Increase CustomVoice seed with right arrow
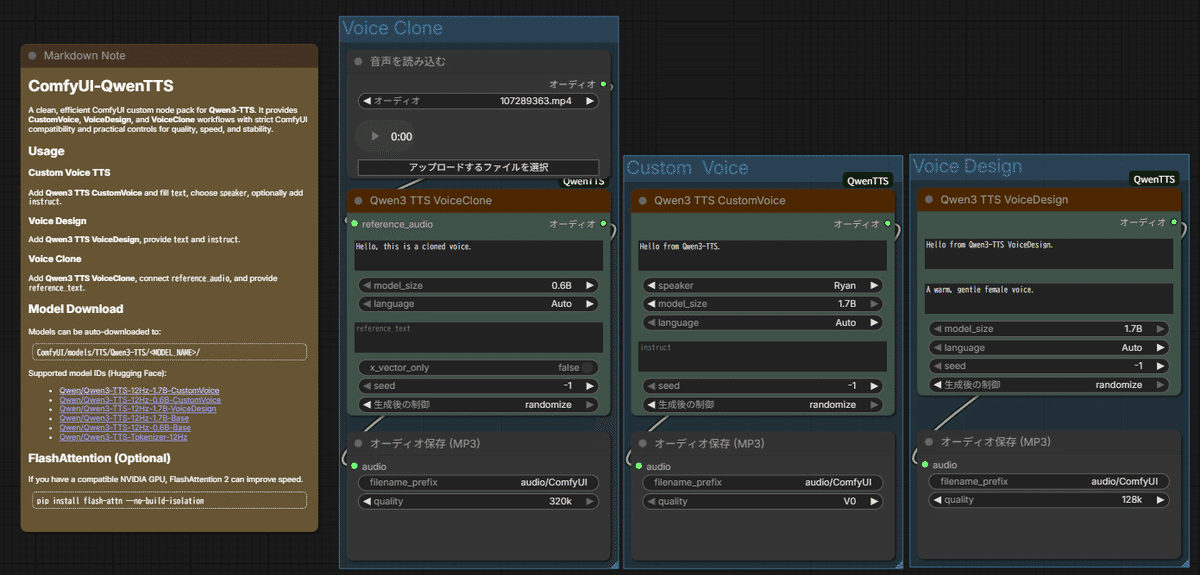Image resolution: width=1200 pixels, height=575 pixels. (x=875, y=386)
